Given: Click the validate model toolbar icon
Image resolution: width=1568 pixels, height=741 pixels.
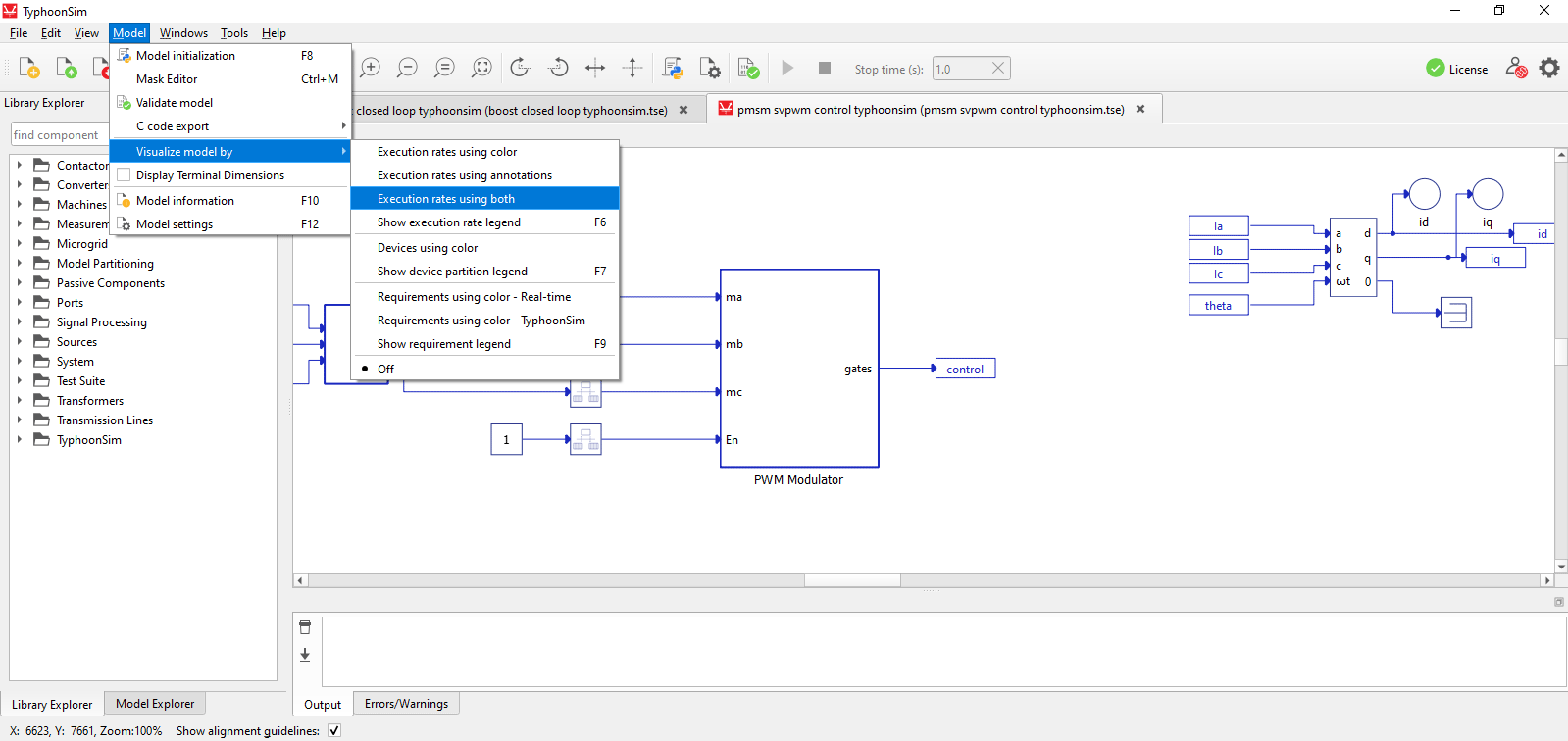Looking at the screenshot, I should tap(748, 68).
